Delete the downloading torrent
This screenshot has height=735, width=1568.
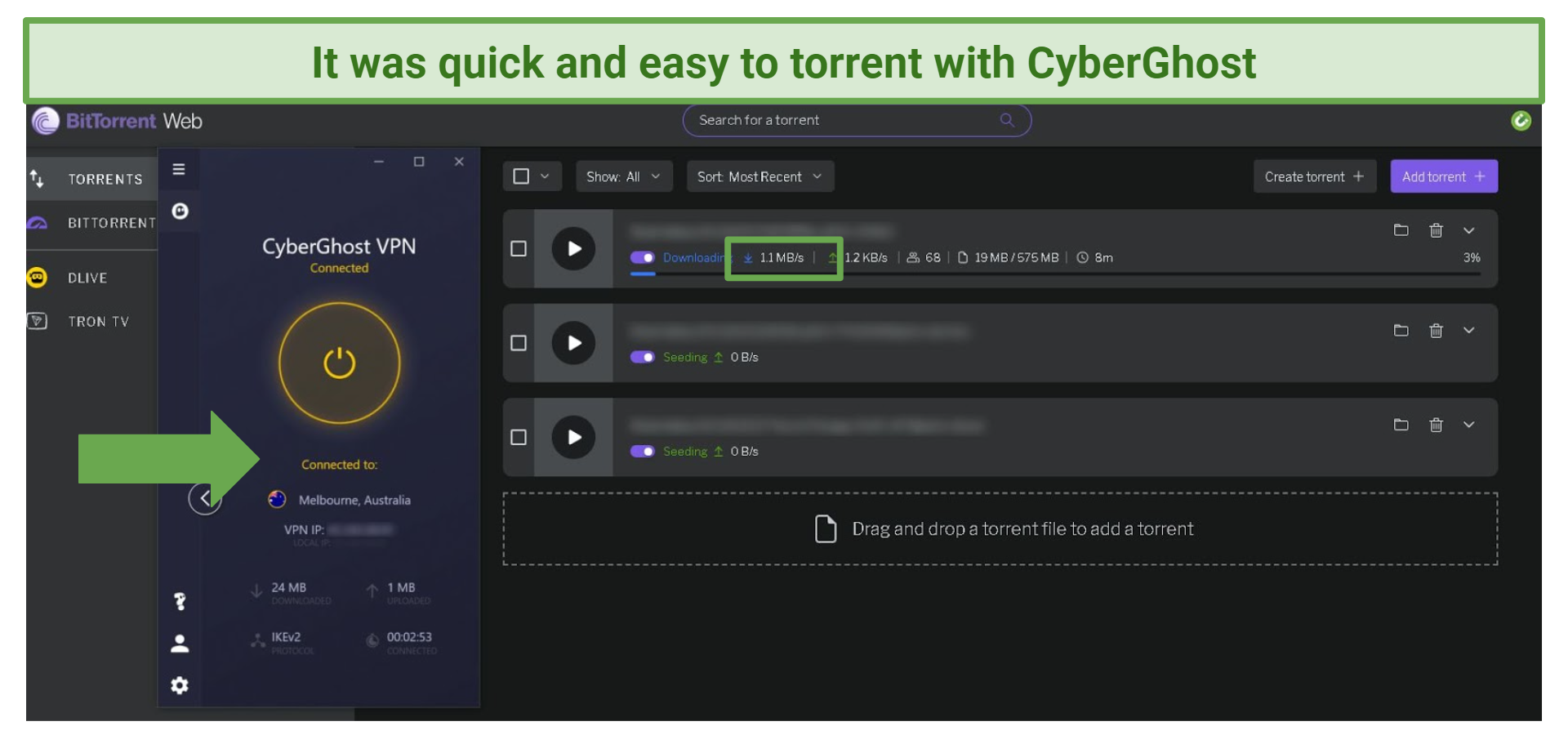click(x=1436, y=230)
